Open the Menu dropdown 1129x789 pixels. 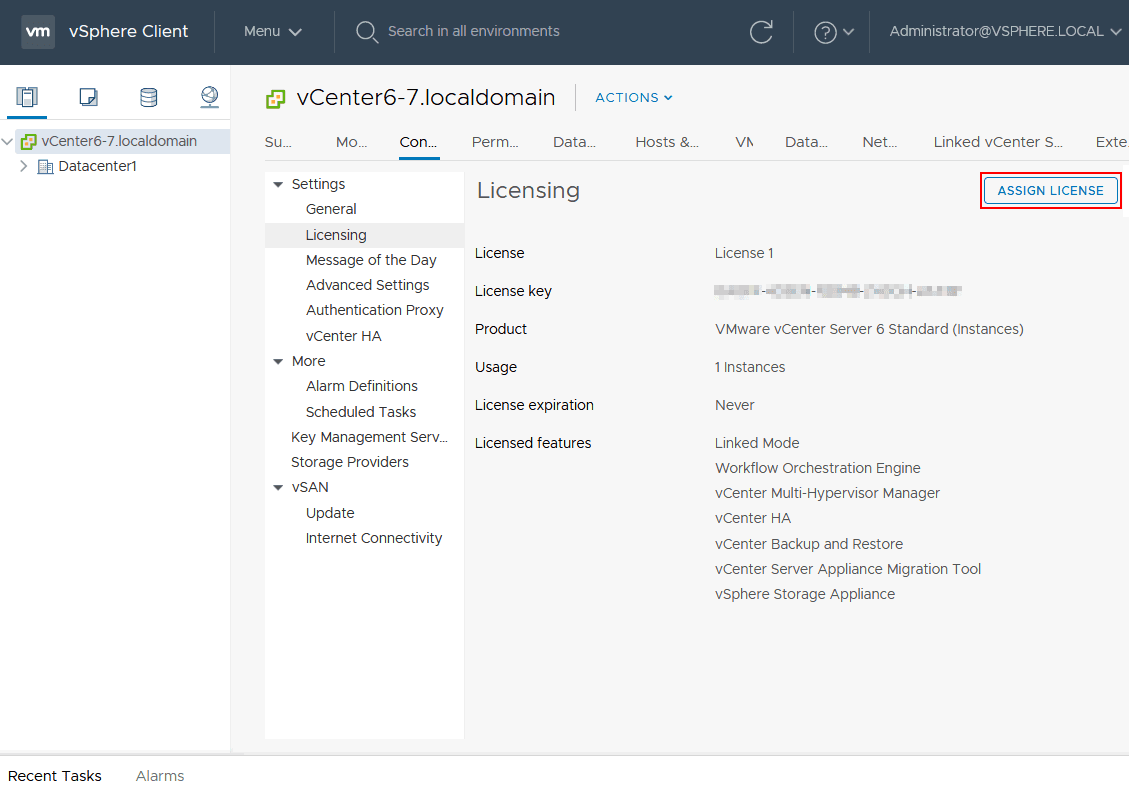click(272, 32)
